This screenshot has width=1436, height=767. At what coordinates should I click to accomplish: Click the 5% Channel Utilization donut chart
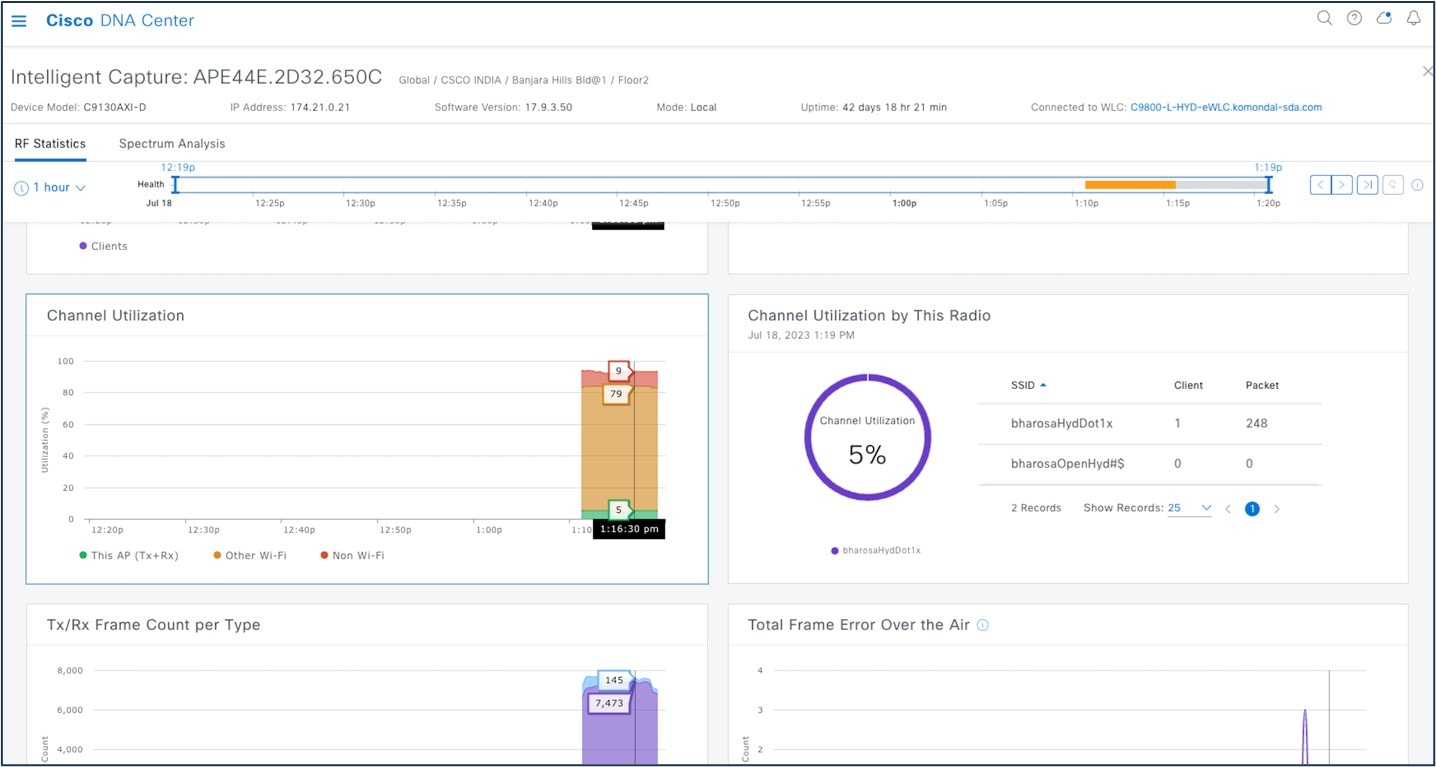[x=868, y=437]
